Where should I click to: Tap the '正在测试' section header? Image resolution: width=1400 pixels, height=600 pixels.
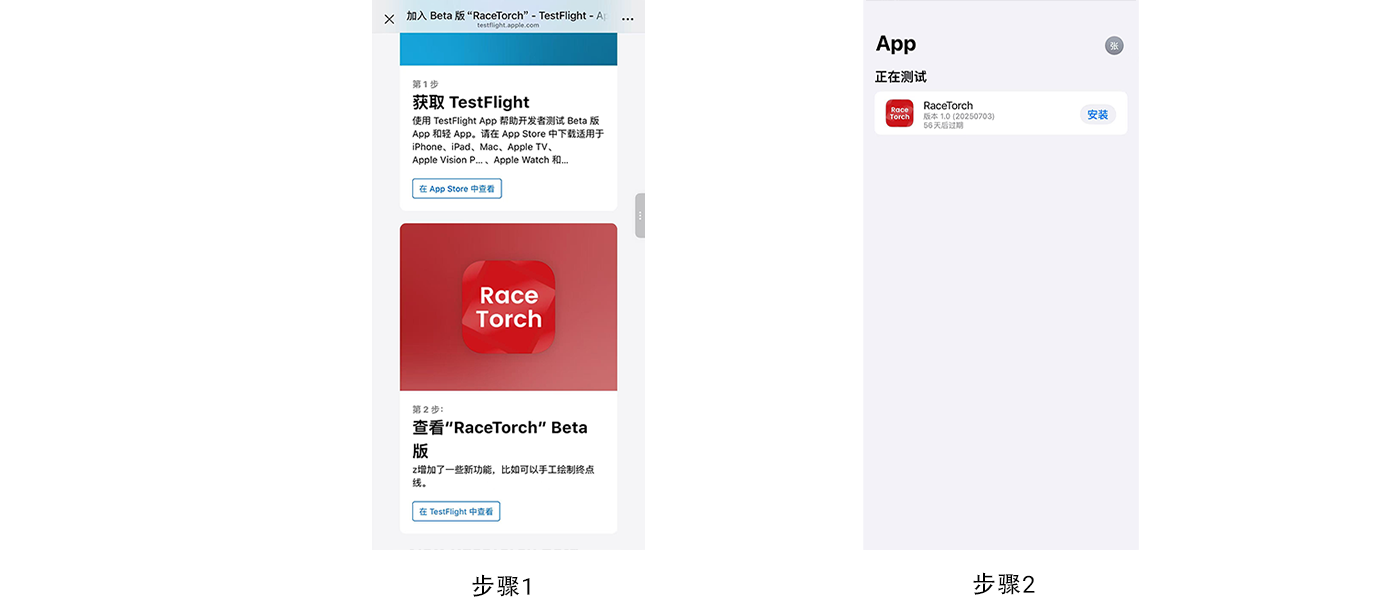point(901,77)
